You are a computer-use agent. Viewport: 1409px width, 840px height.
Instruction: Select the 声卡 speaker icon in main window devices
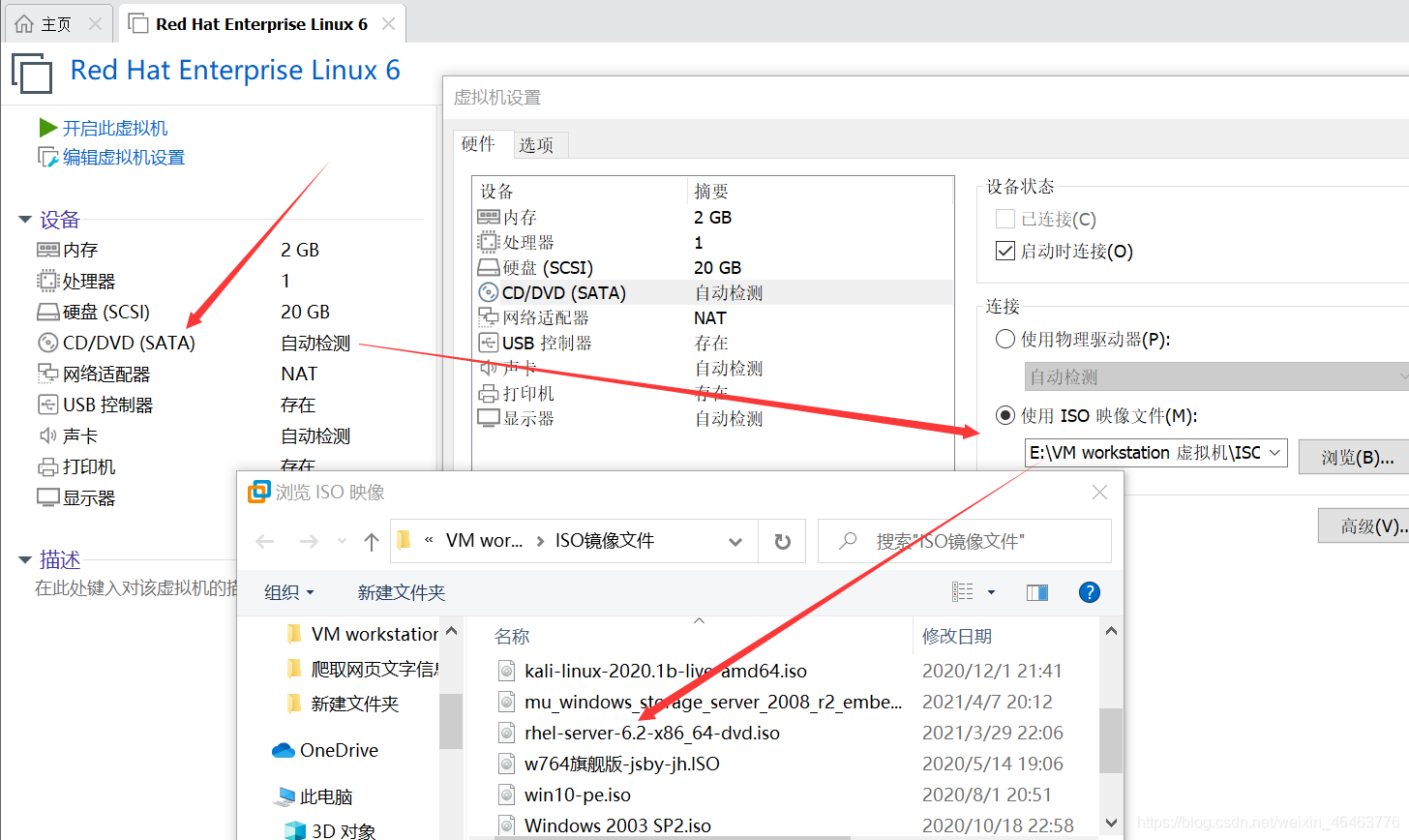[48, 435]
